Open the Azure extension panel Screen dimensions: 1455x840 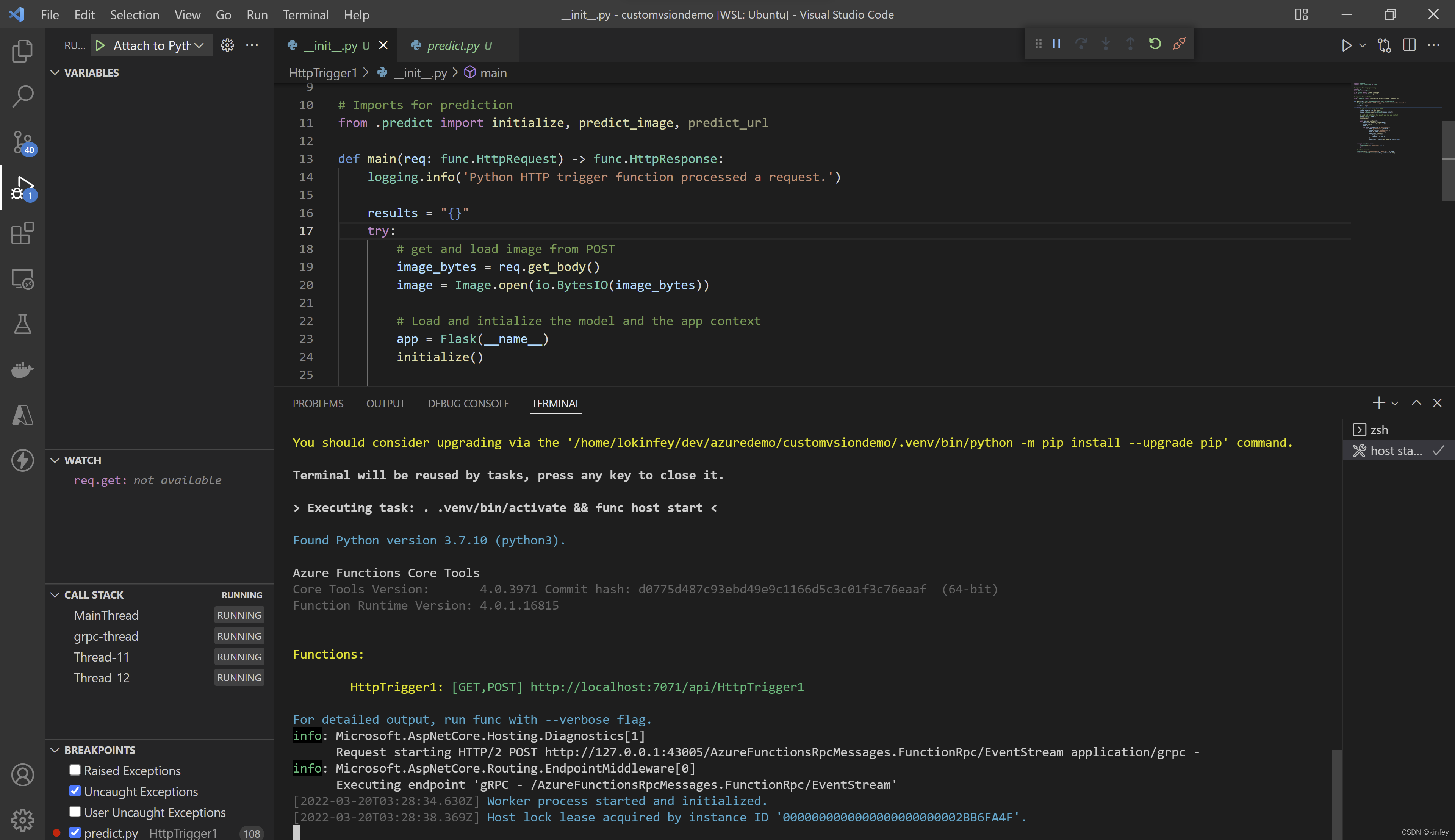click(22, 415)
